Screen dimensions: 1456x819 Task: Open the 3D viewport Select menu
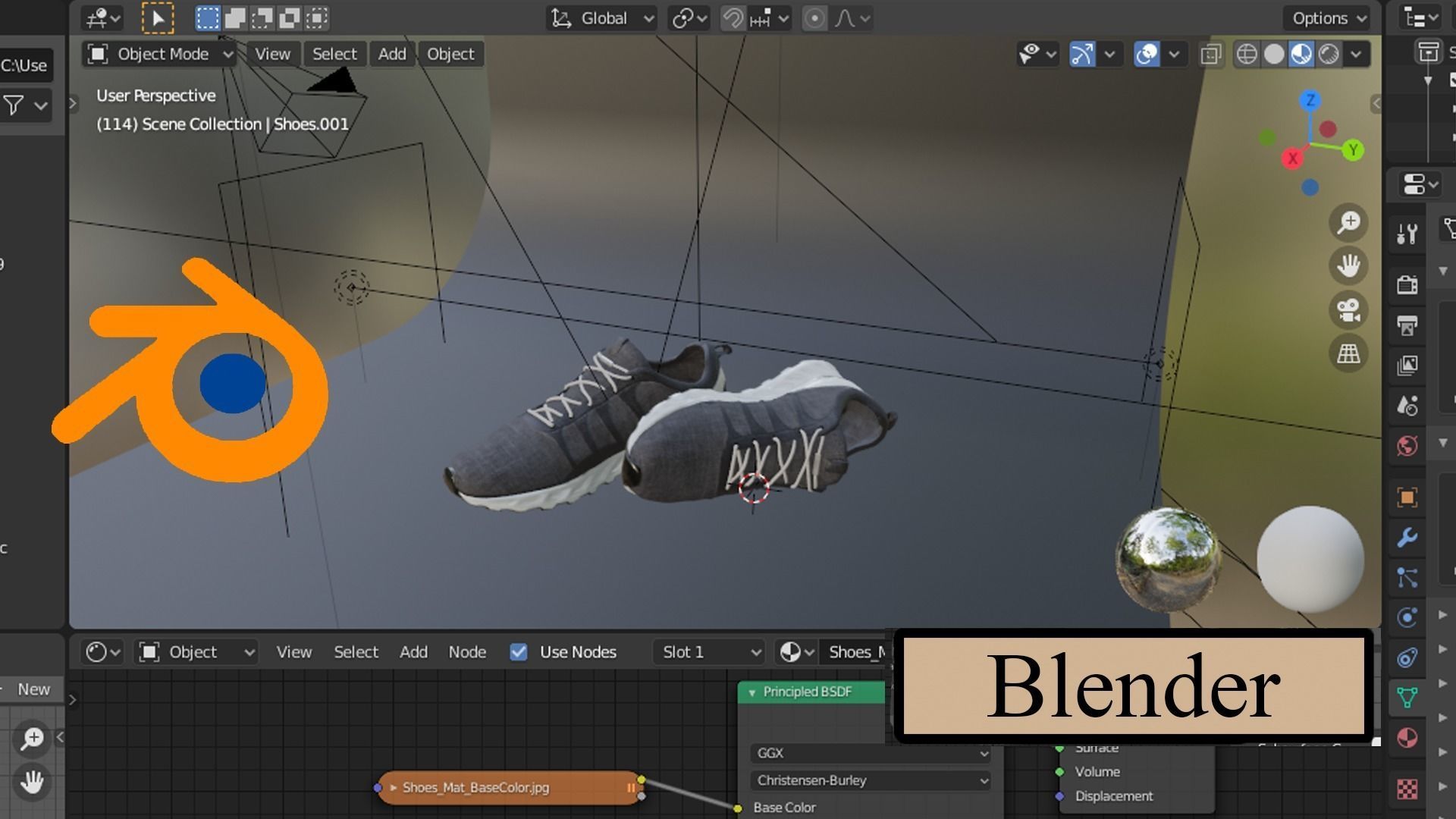tap(334, 54)
